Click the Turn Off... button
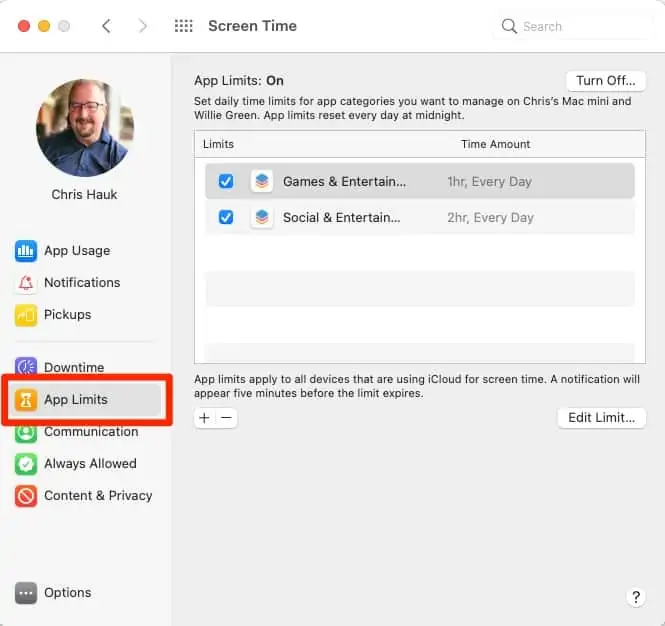 click(x=606, y=81)
